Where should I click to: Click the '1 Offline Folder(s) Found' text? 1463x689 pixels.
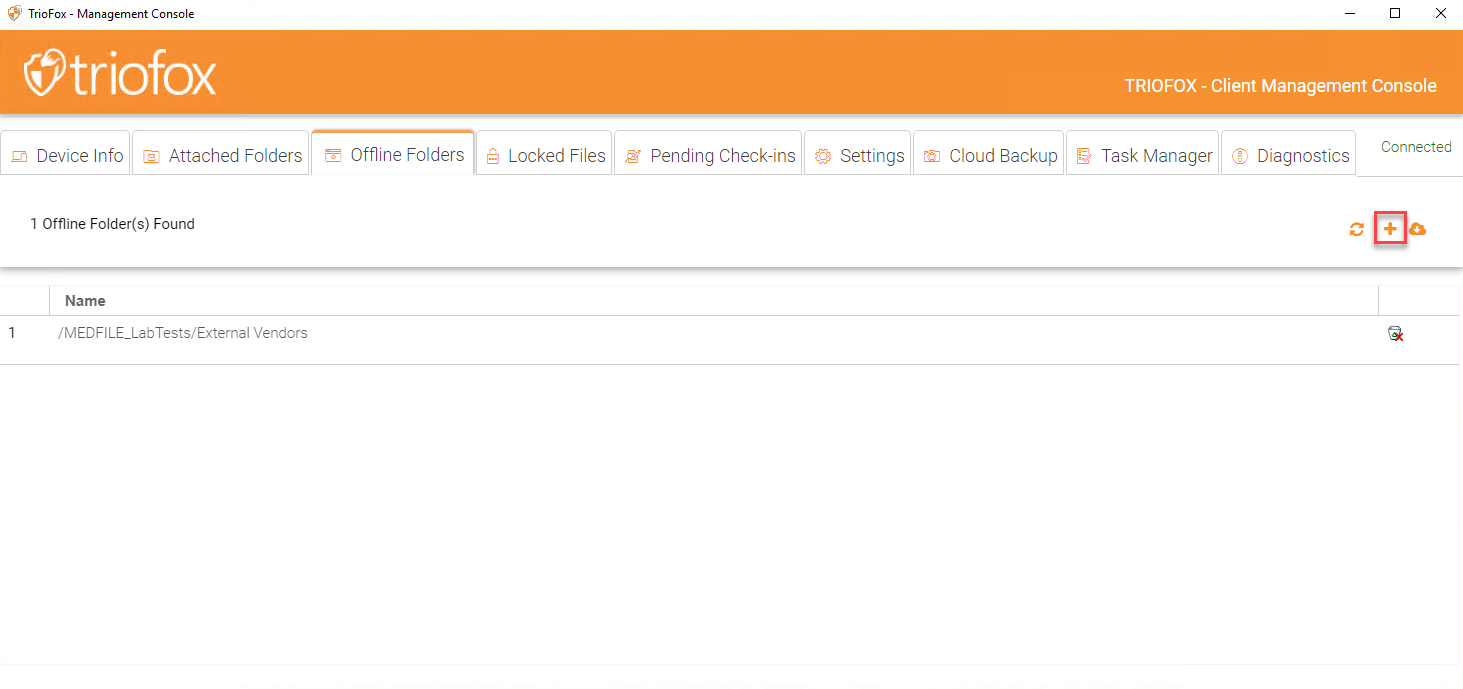(x=112, y=224)
